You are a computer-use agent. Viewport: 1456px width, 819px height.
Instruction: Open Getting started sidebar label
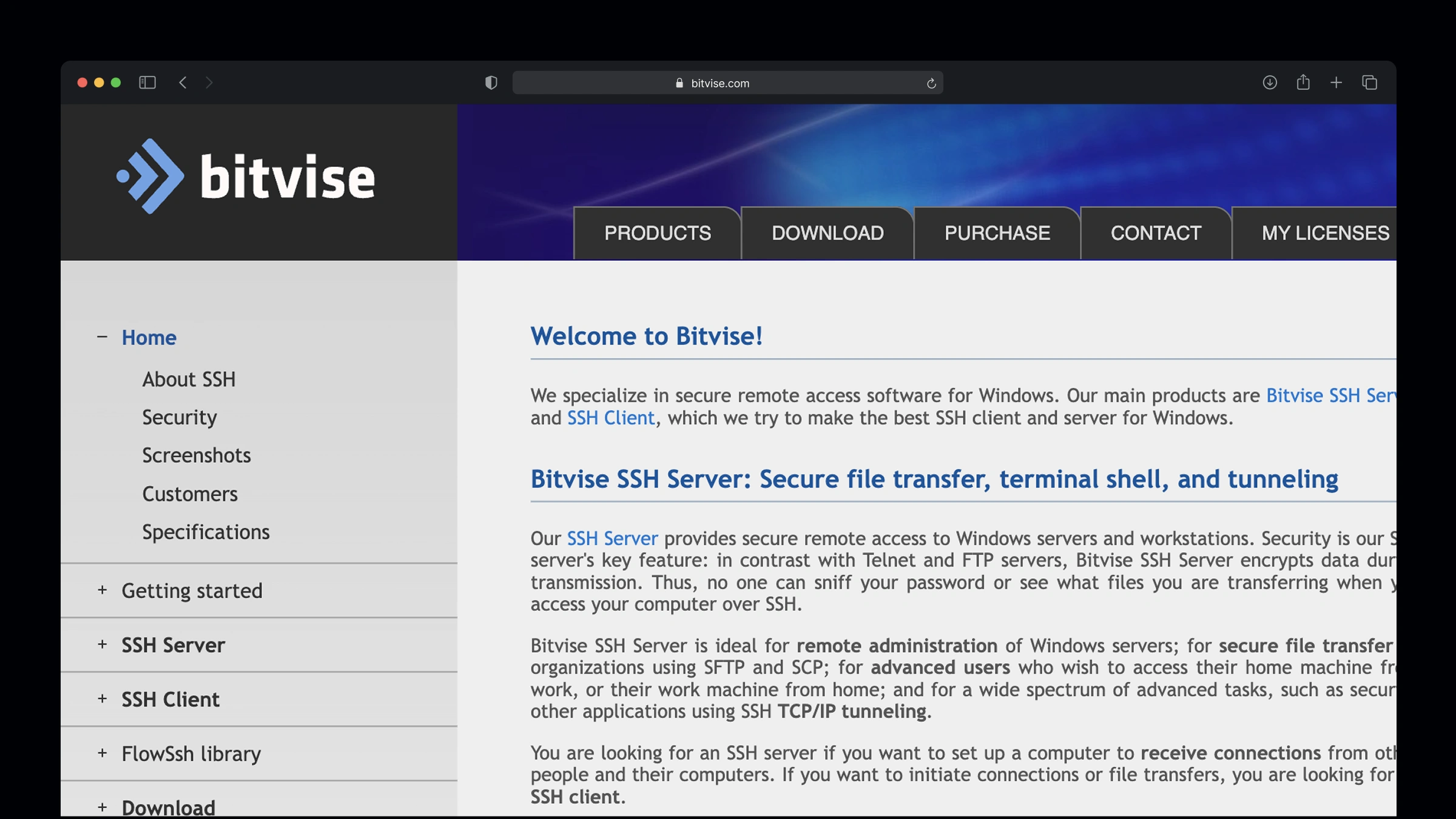click(x=192, y=591)
